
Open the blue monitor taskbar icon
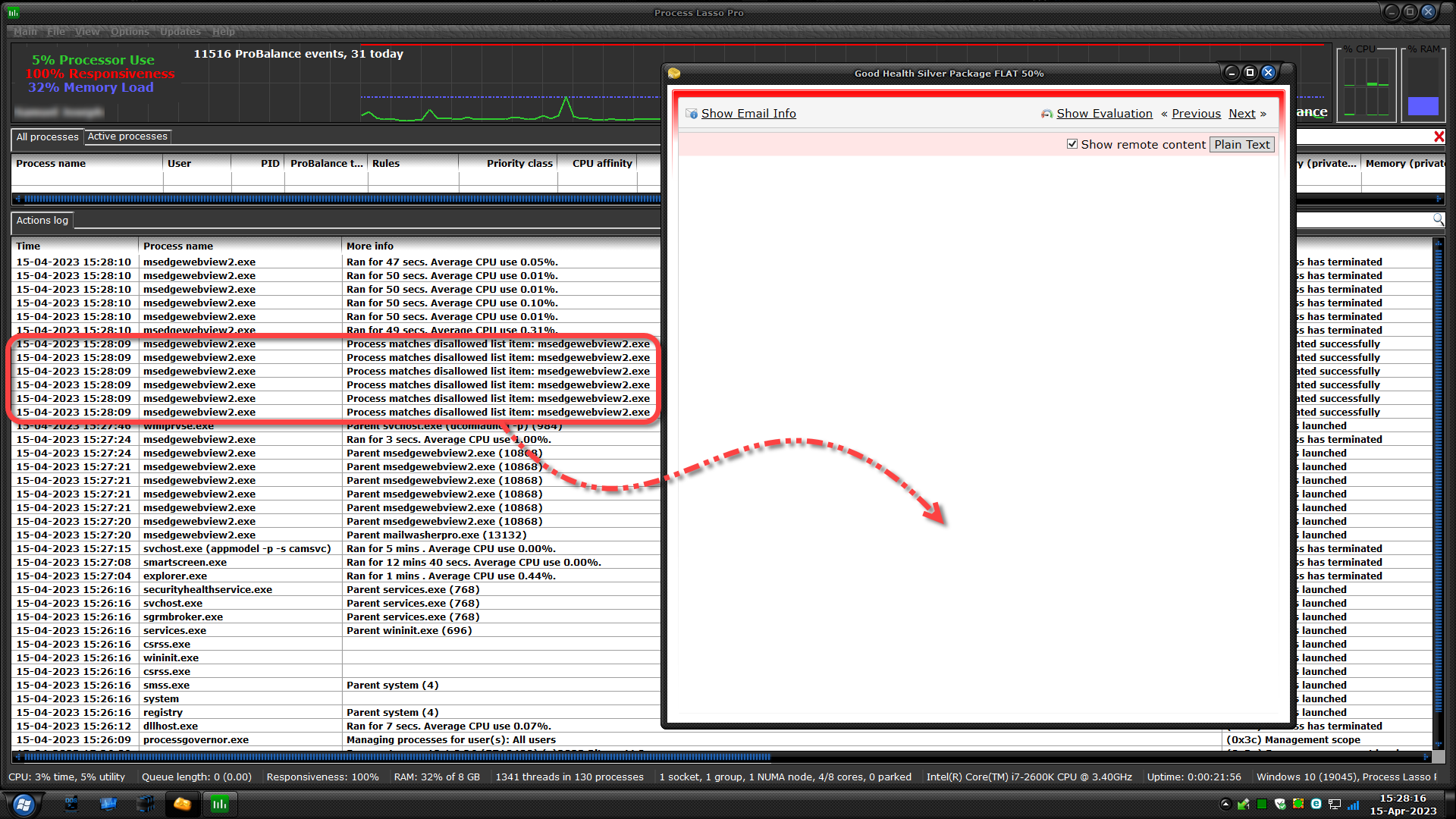[x=108, y=804]
